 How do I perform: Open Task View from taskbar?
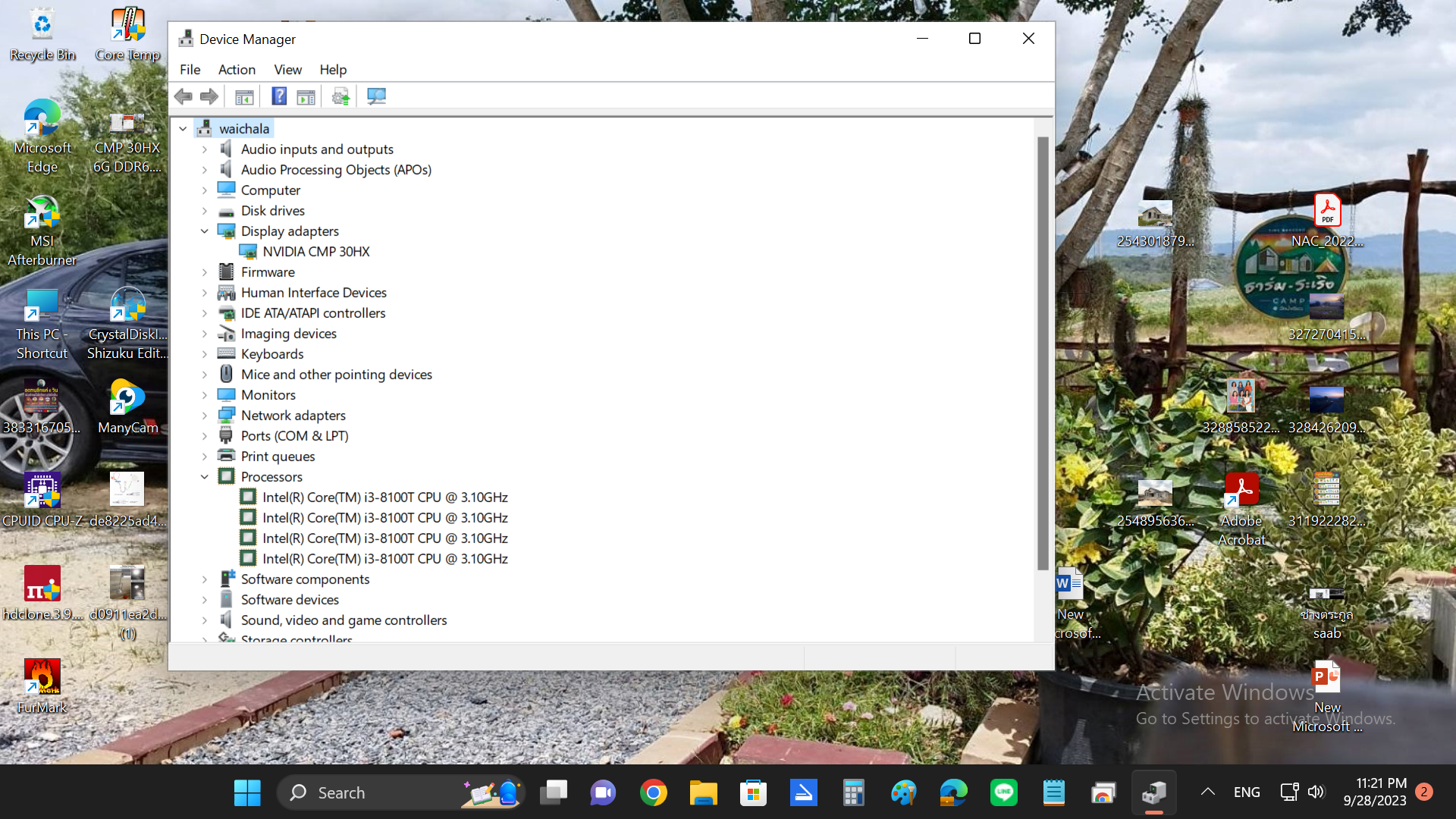pos(553,792)
